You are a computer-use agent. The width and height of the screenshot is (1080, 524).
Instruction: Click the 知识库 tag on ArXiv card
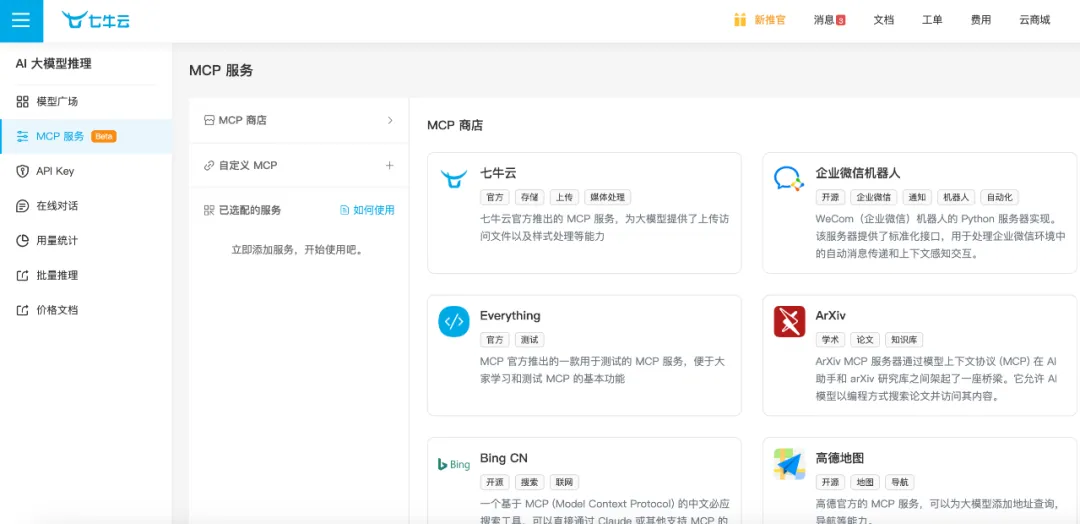(904, 340)
